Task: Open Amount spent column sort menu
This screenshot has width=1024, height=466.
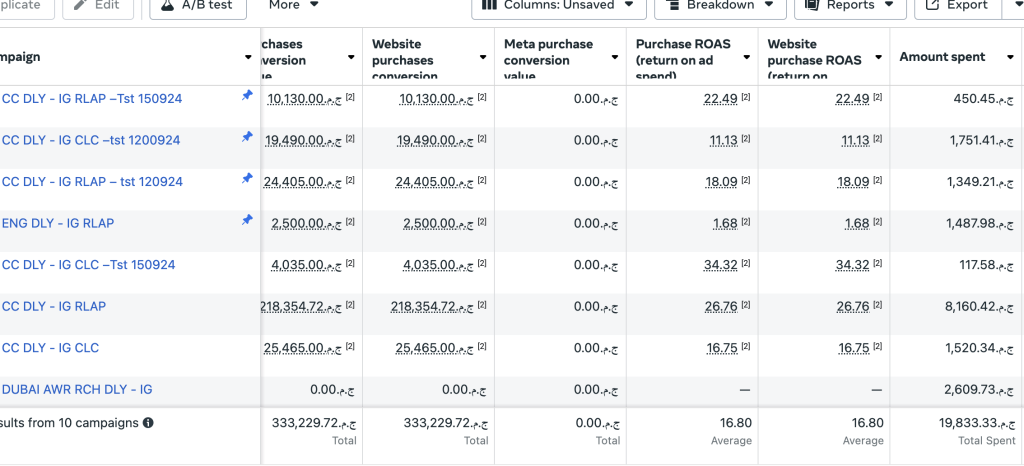Action: (x=1006, y=58)
